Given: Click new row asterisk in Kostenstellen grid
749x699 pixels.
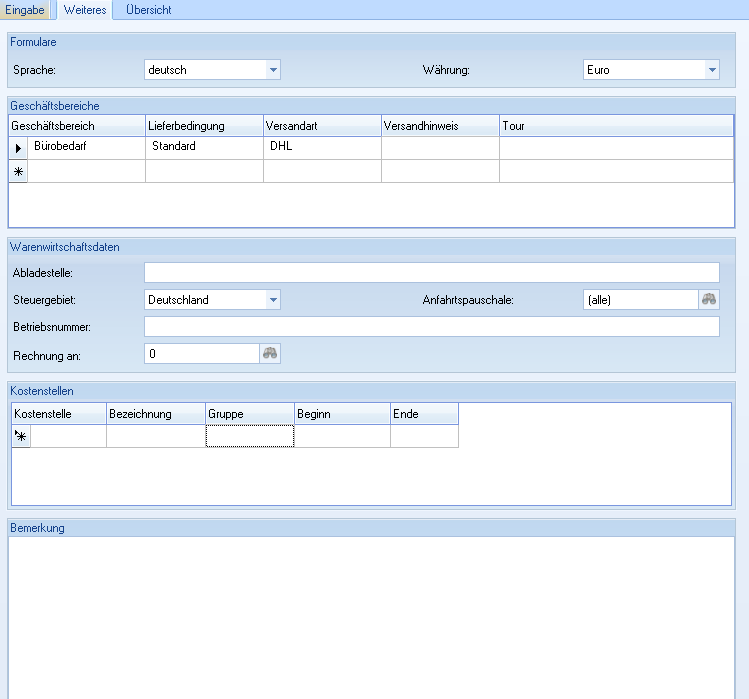Looking at the screenshot, I should click(20, 436).
